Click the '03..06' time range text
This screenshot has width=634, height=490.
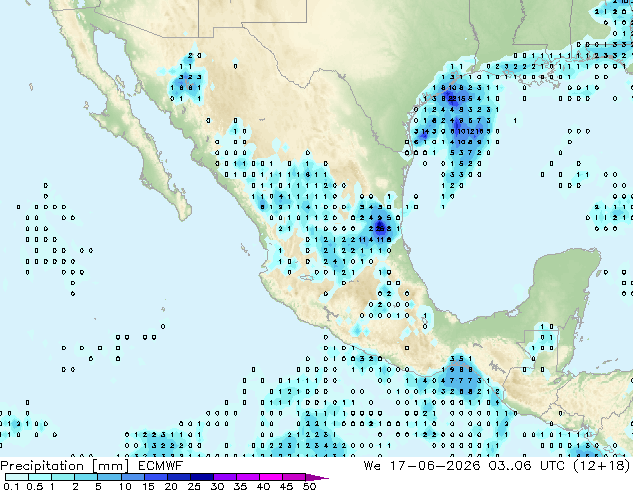(x=509, y=465)
